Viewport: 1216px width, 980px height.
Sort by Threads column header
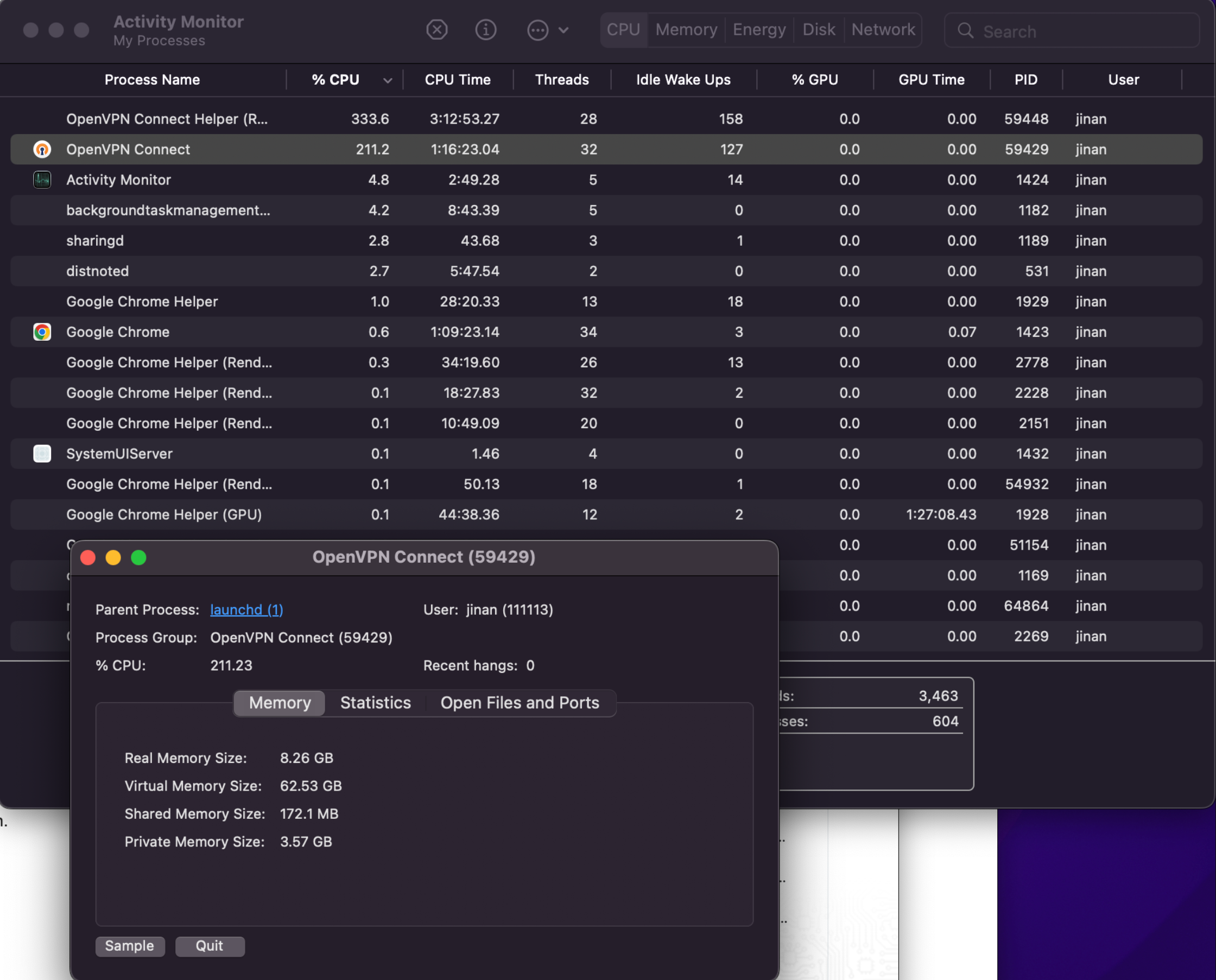[562, 80]
